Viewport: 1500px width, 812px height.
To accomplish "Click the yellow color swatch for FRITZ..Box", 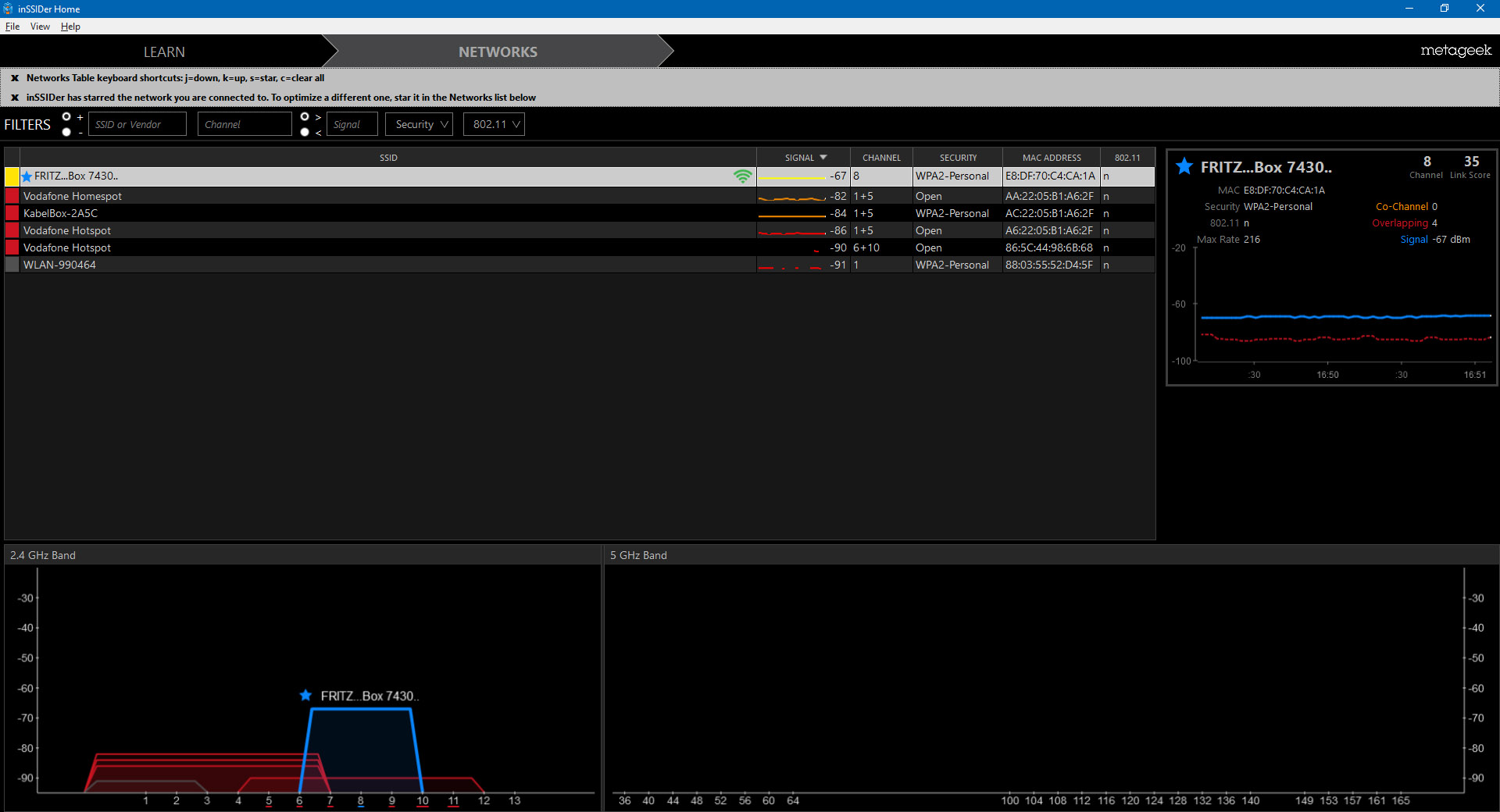I will click(x=12, y=176).
